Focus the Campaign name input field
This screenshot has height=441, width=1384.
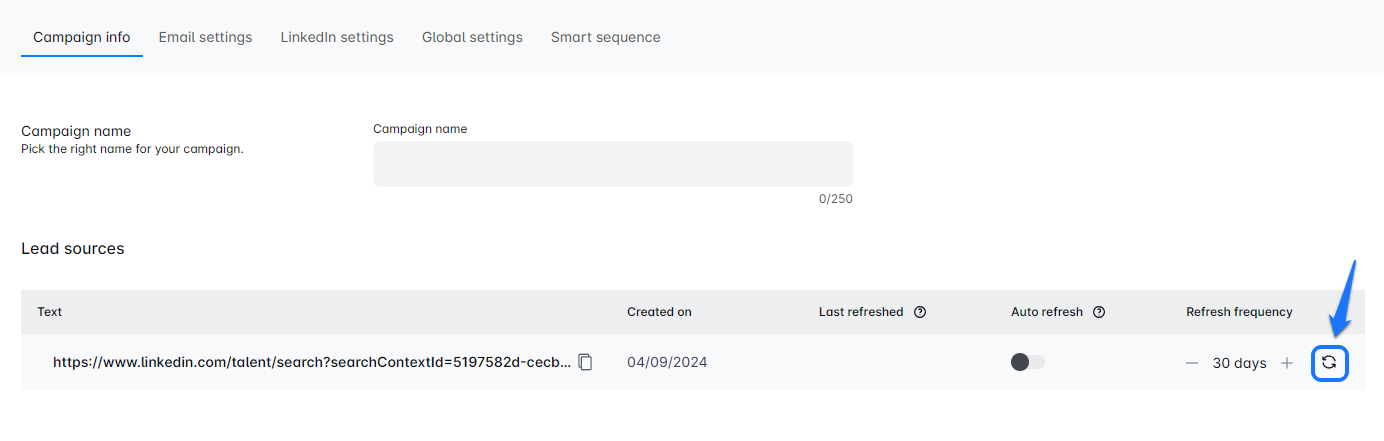(x=612, y=164)
